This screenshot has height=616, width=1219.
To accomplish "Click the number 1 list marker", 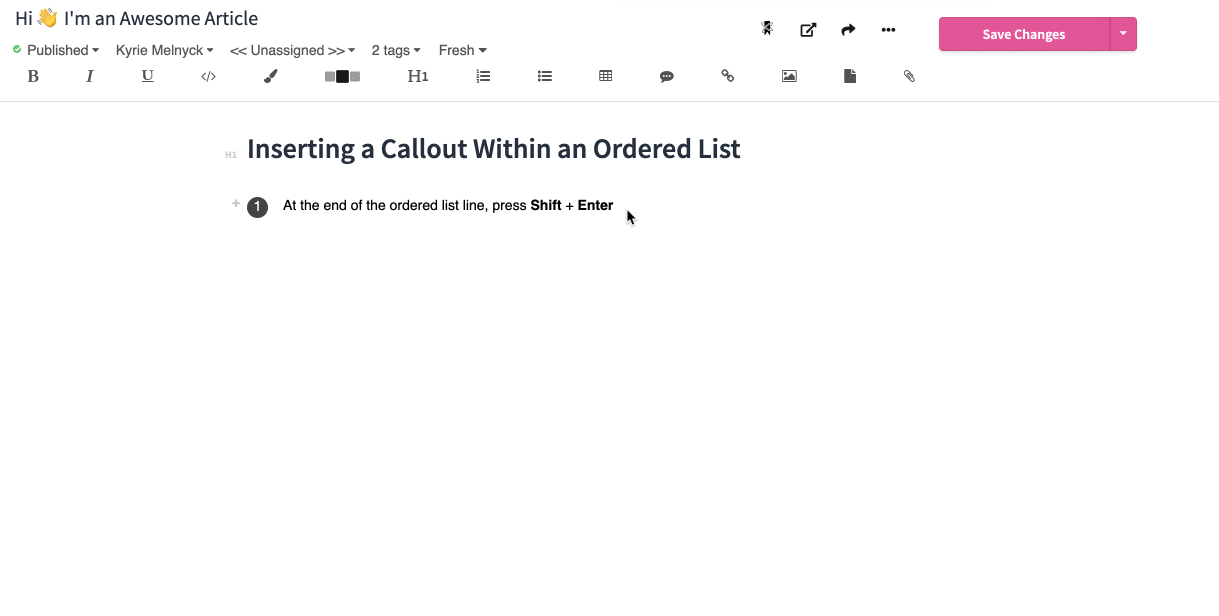I will (257, 207).
